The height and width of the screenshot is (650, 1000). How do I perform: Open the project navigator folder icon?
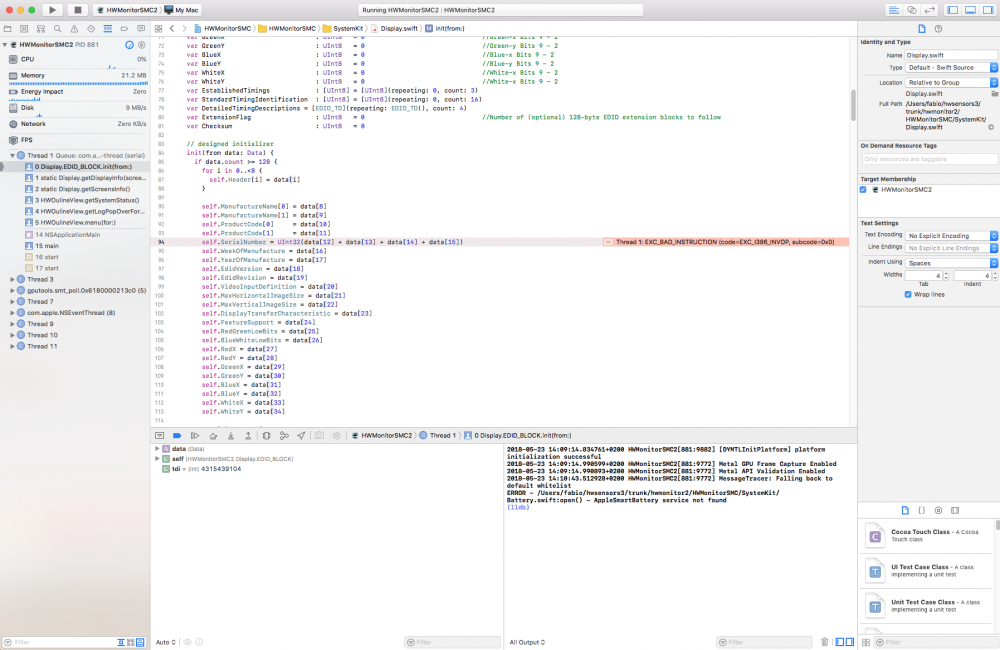coord(8,29)
